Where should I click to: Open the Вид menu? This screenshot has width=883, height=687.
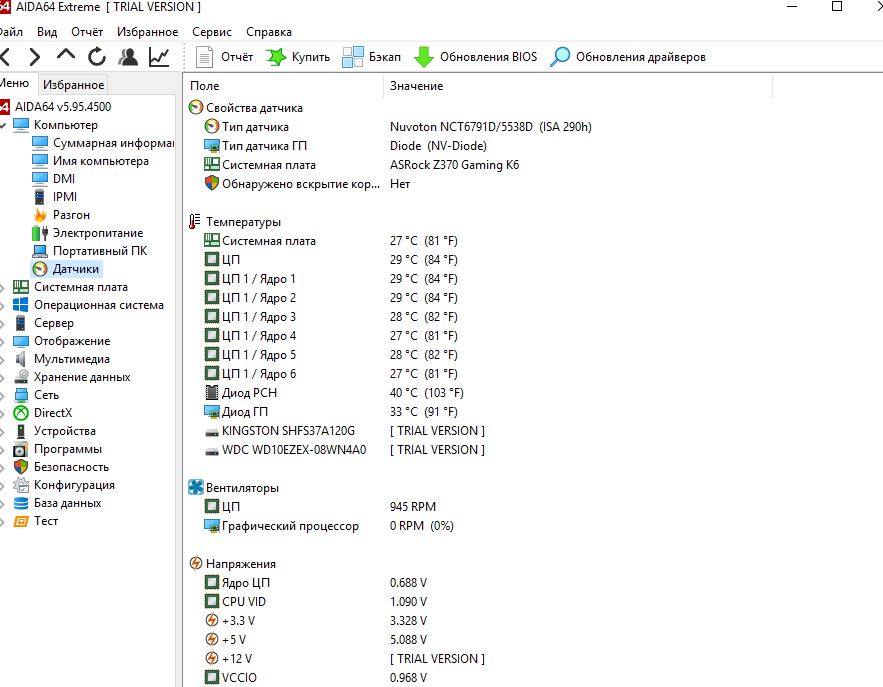[x=47, y=32]
